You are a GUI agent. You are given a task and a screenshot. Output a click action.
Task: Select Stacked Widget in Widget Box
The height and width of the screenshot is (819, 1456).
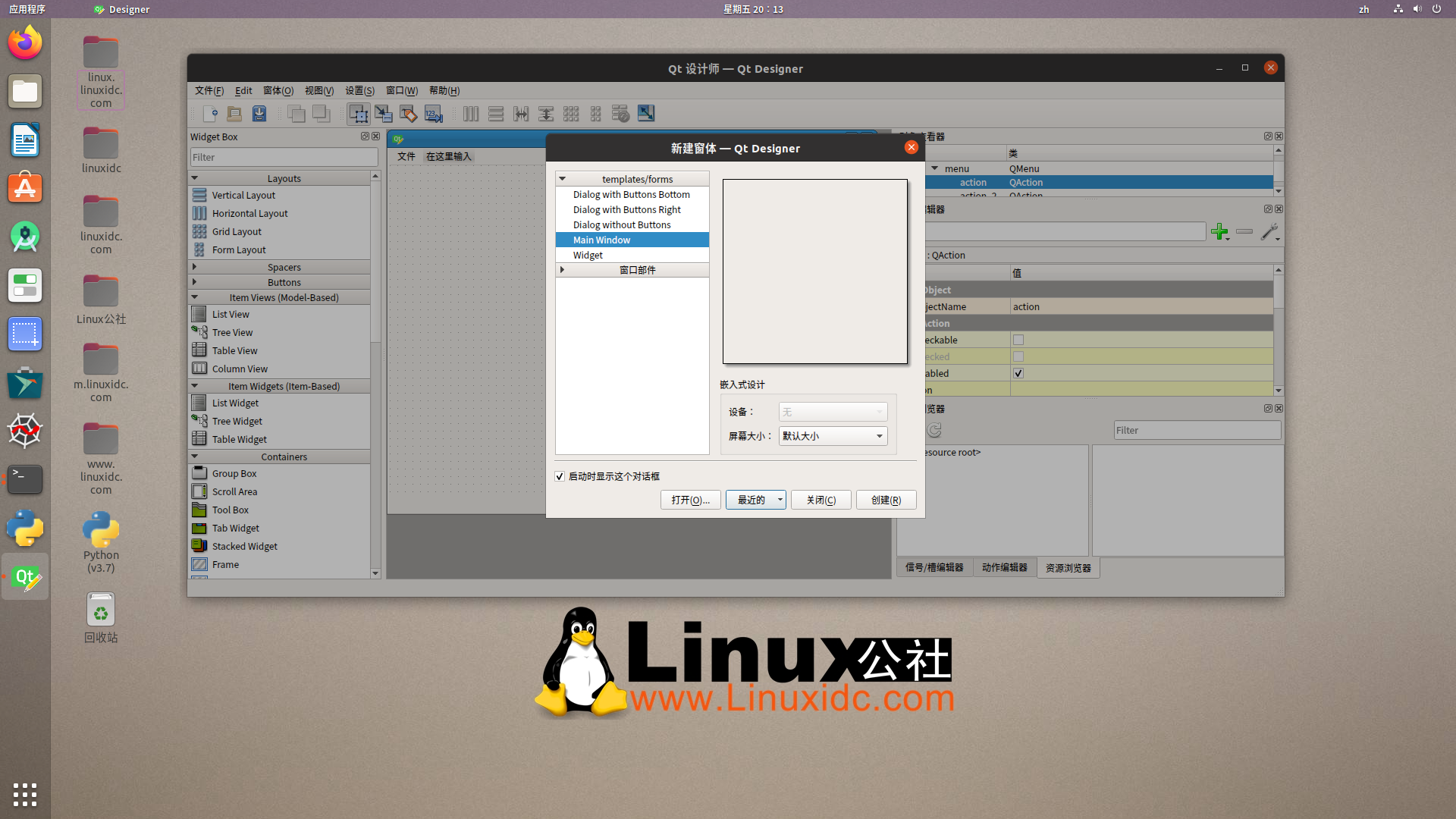pyautogui.click(x=279, y=547)
